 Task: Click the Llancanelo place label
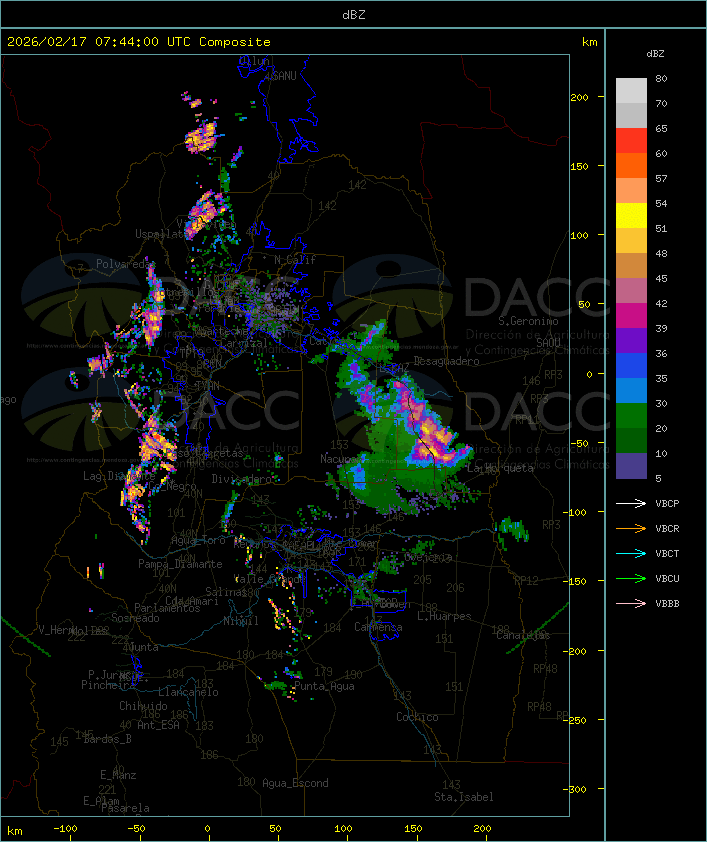(x=188, y=692)
